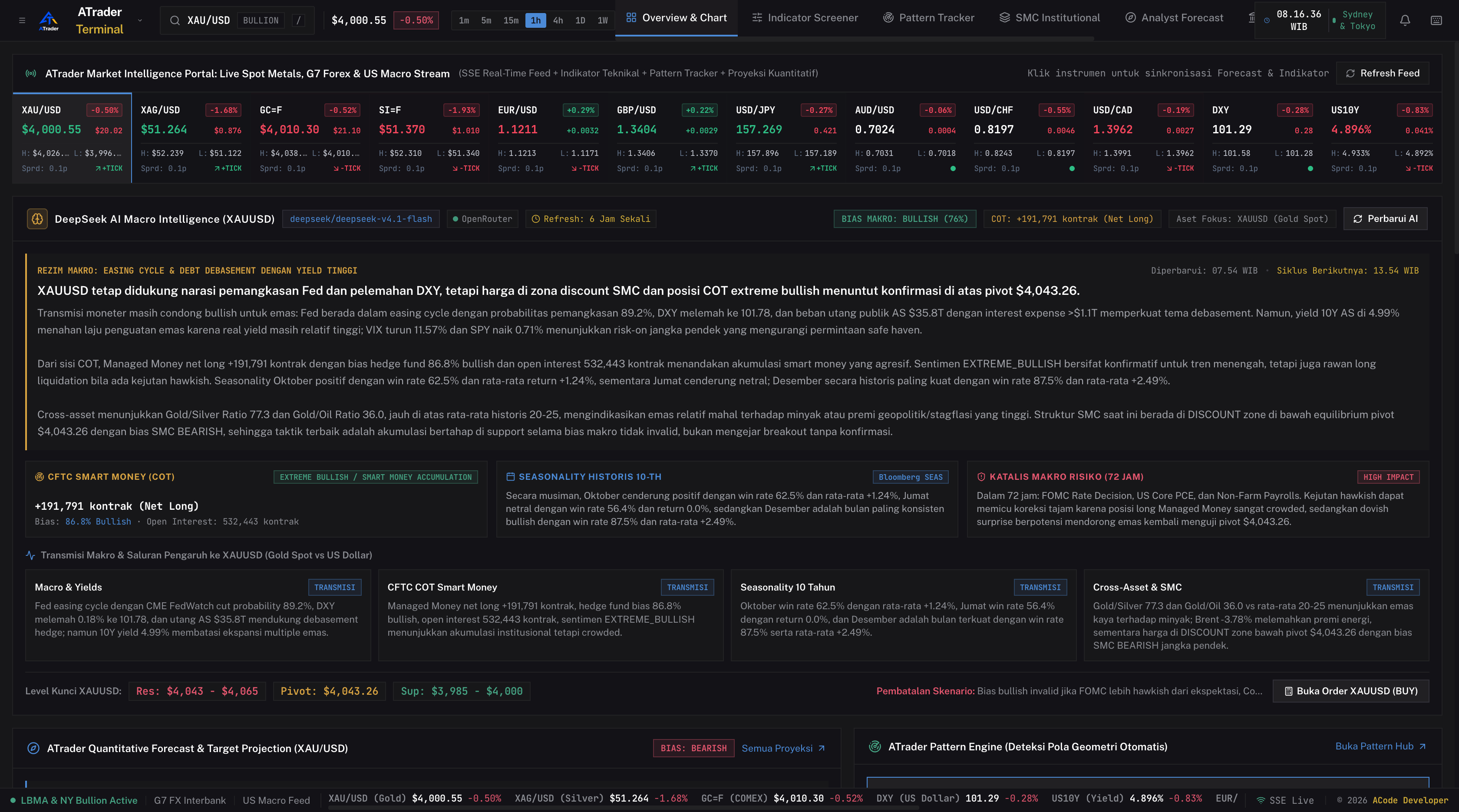The height and width of the screenshot is (812, 1459).
Task: Select the 1D timeframe
Action: tap(580, 20)
